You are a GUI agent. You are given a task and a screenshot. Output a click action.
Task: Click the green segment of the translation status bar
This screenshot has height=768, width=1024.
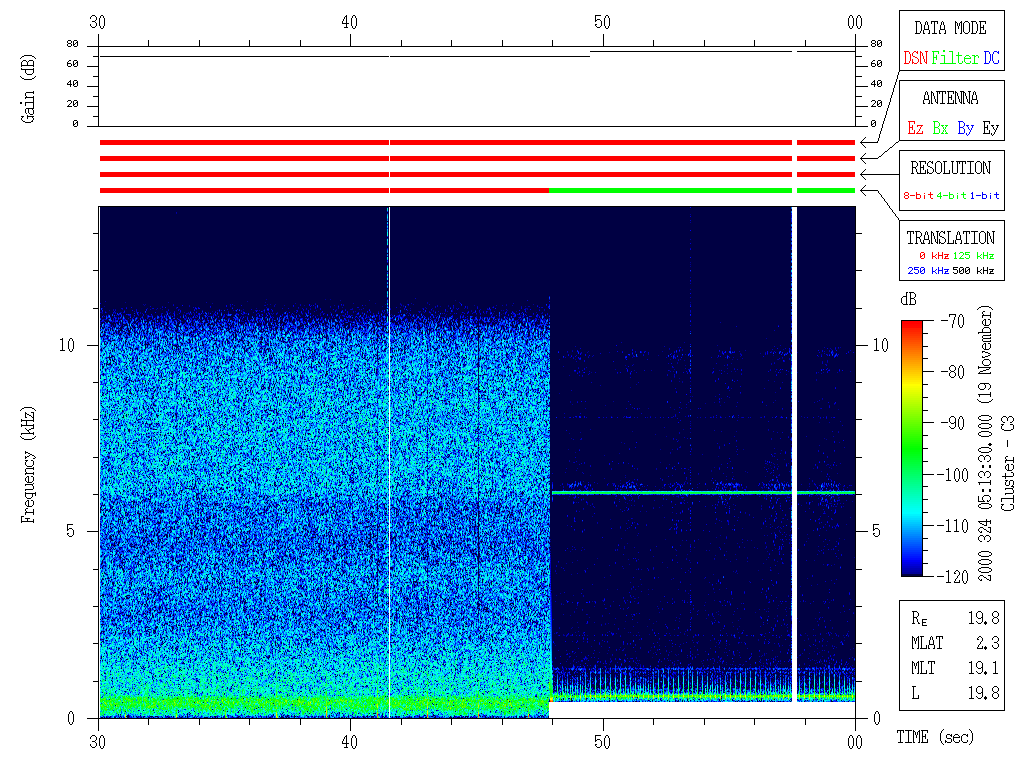click(x=670, y=190)
